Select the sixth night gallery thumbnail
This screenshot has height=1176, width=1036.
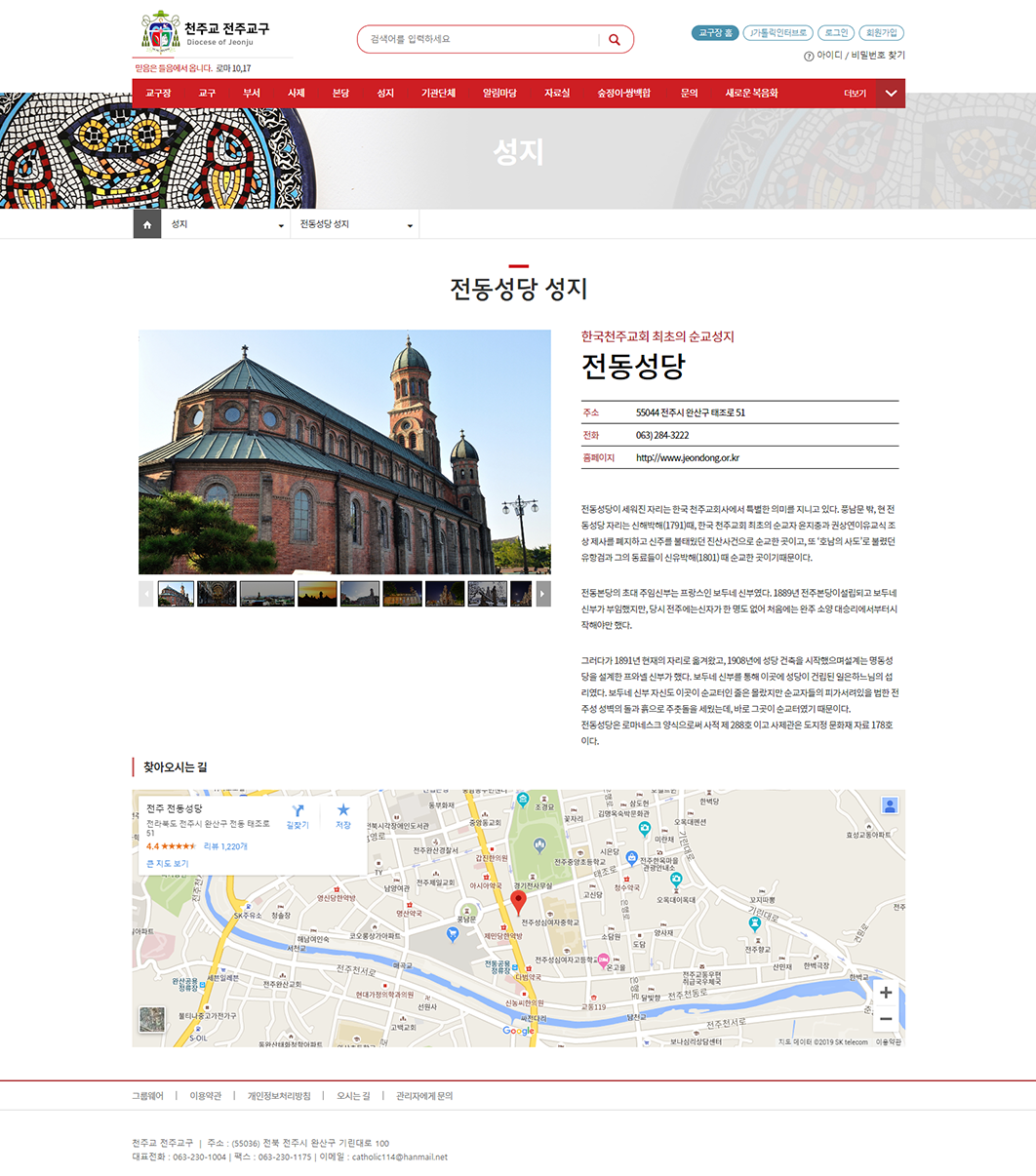tap(403, 594)
